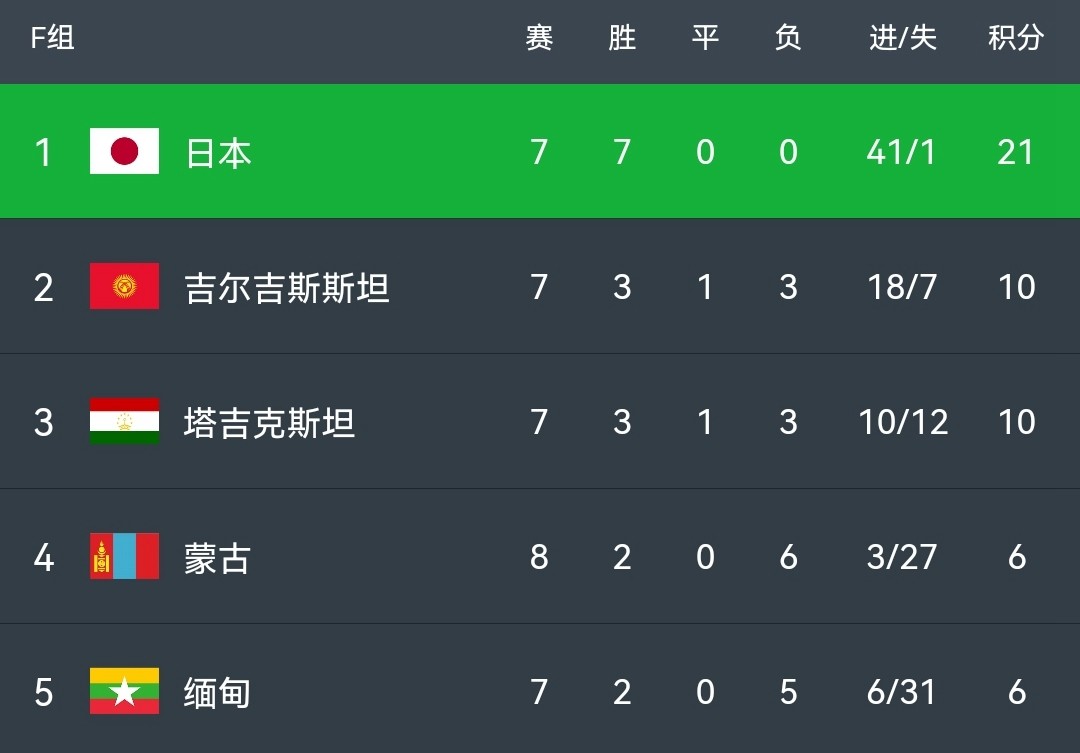Click the 进/失 column header
Image resolution: width=1080 pixels, height=753 pixels.
902,37
